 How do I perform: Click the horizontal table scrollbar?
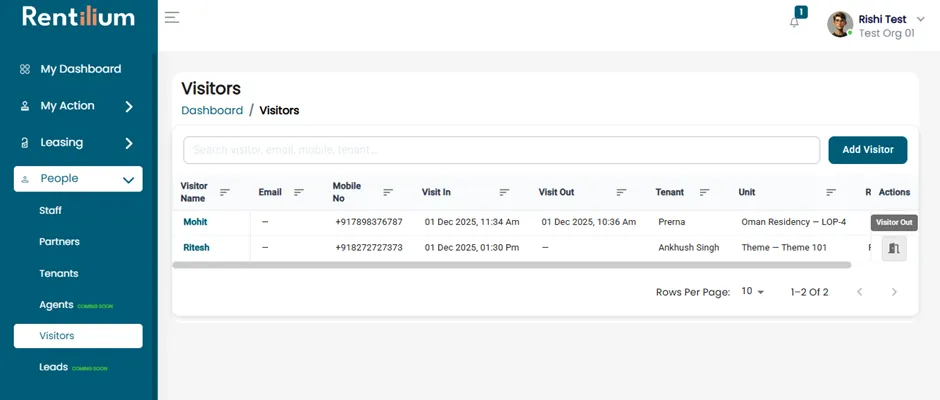pyautogui.click(x=512, y=264)
